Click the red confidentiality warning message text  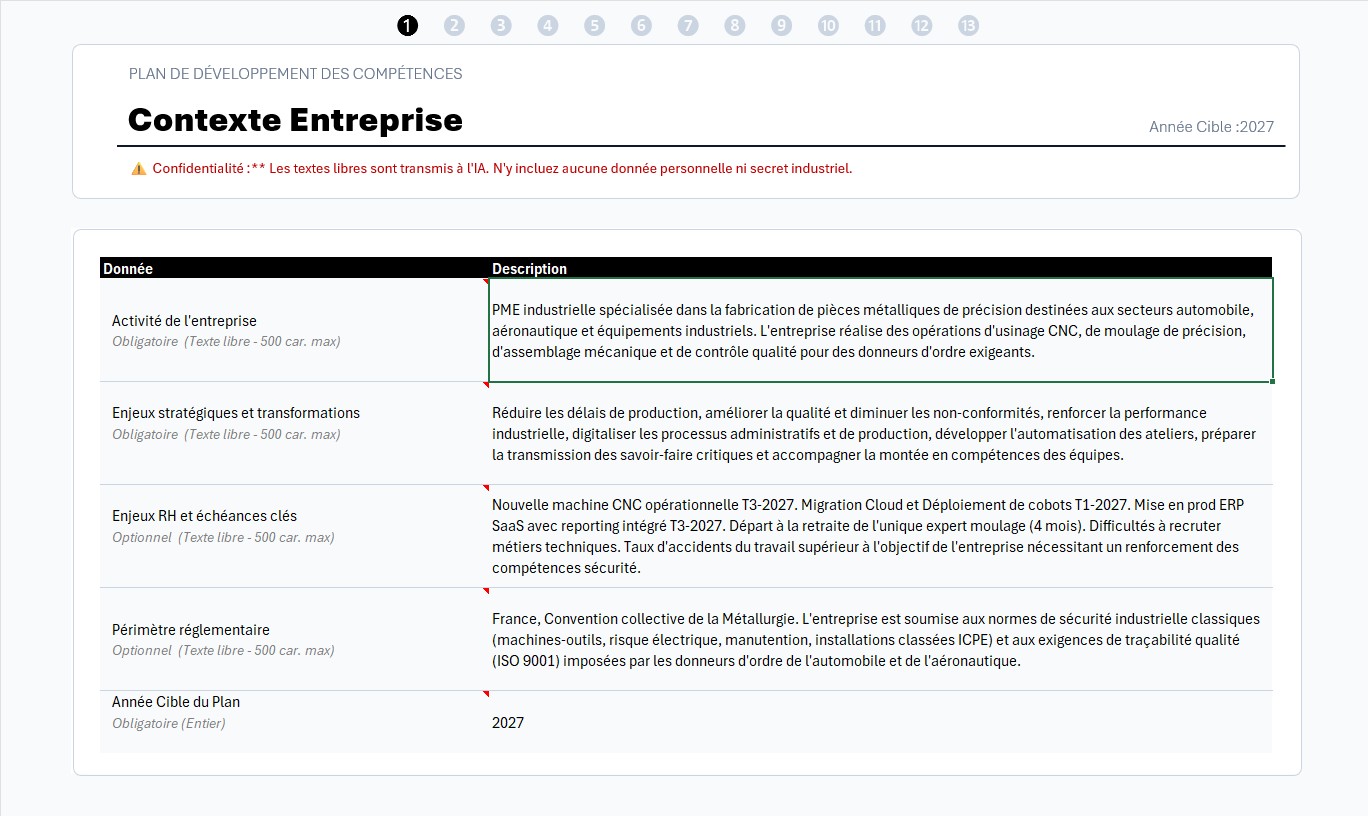[x=502, y=169]
